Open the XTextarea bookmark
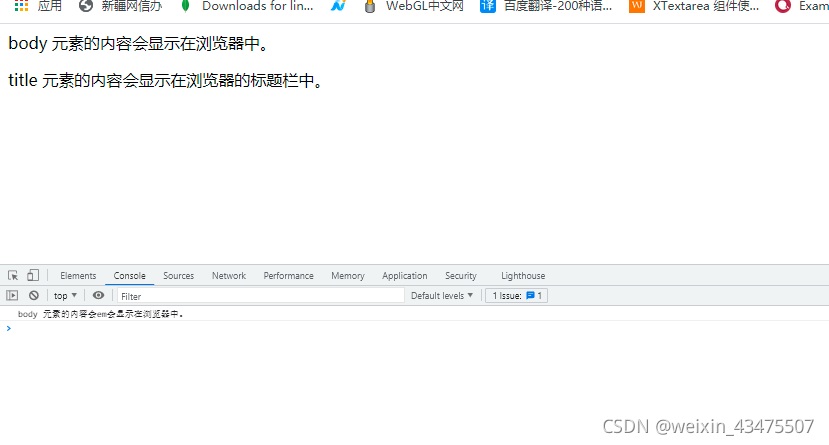The height and width of the screenshot is (445, 829). (x=694, y=6)
